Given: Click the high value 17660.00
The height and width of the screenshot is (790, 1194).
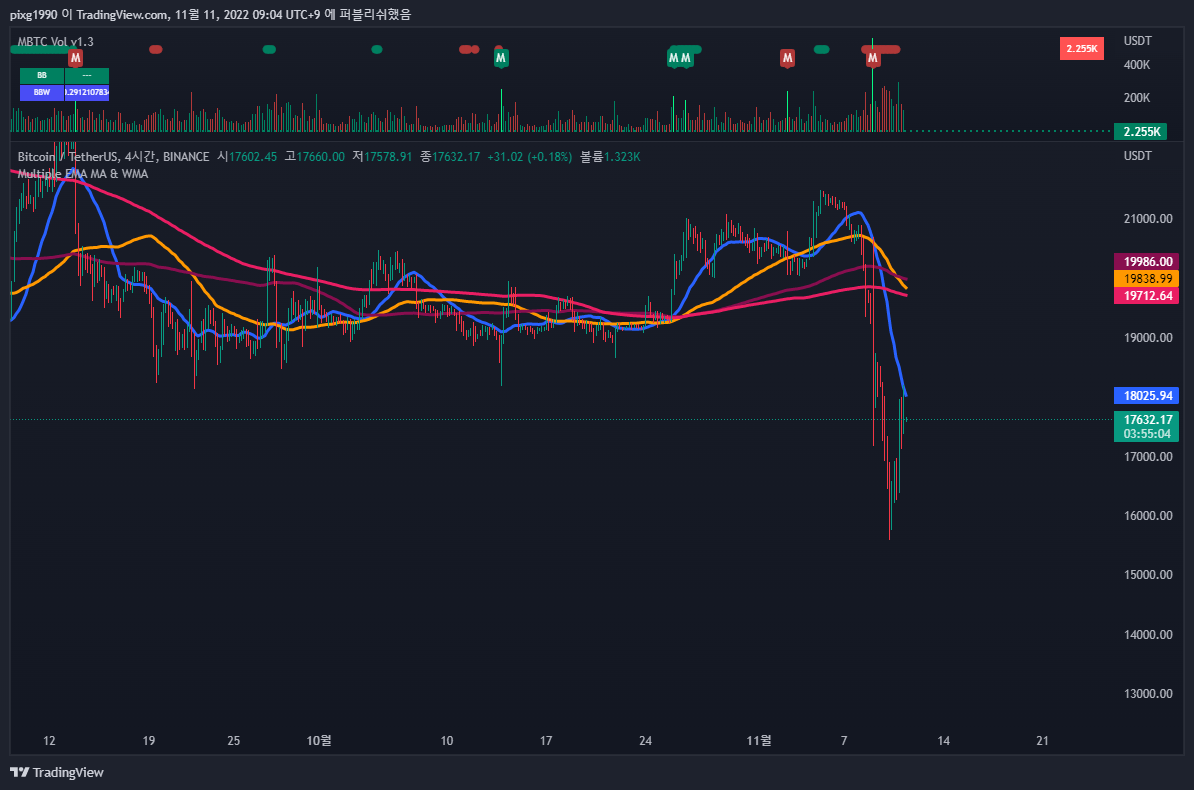Looking at the screenshot, I should pyautogui.click(x=321, y=157).
